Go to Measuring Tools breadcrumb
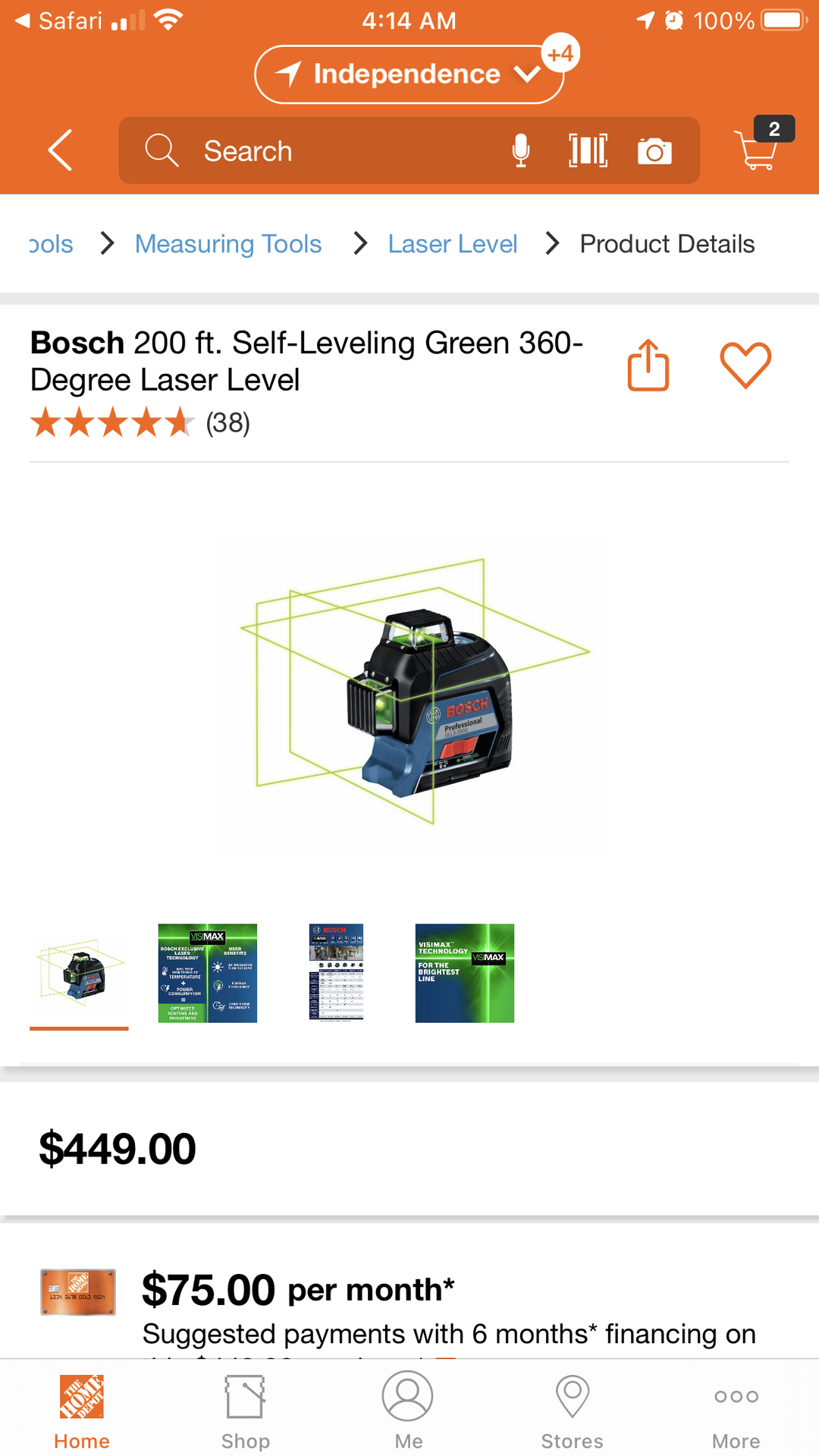 click(228, 243)
